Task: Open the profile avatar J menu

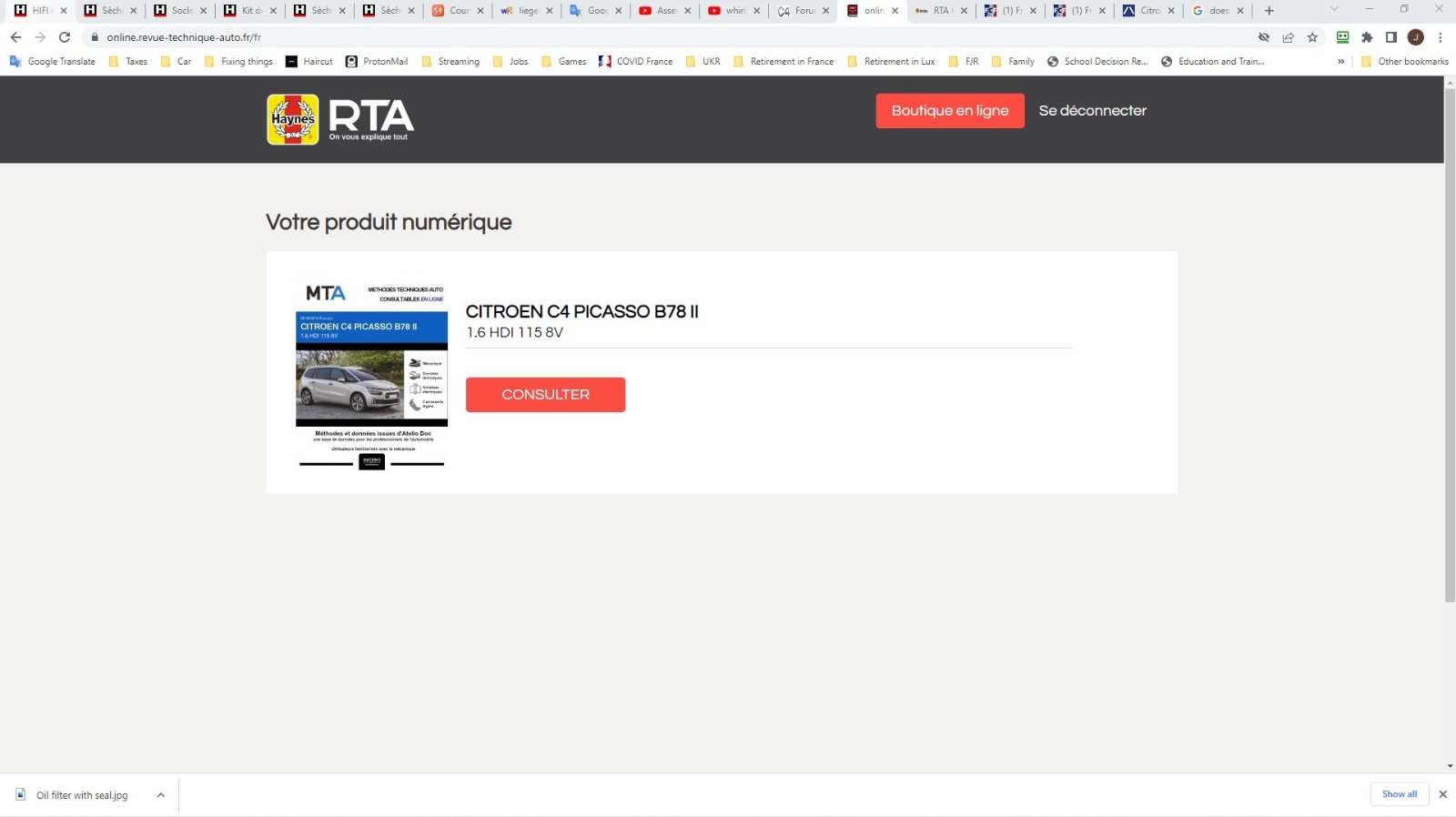Action: [1415, 37]
